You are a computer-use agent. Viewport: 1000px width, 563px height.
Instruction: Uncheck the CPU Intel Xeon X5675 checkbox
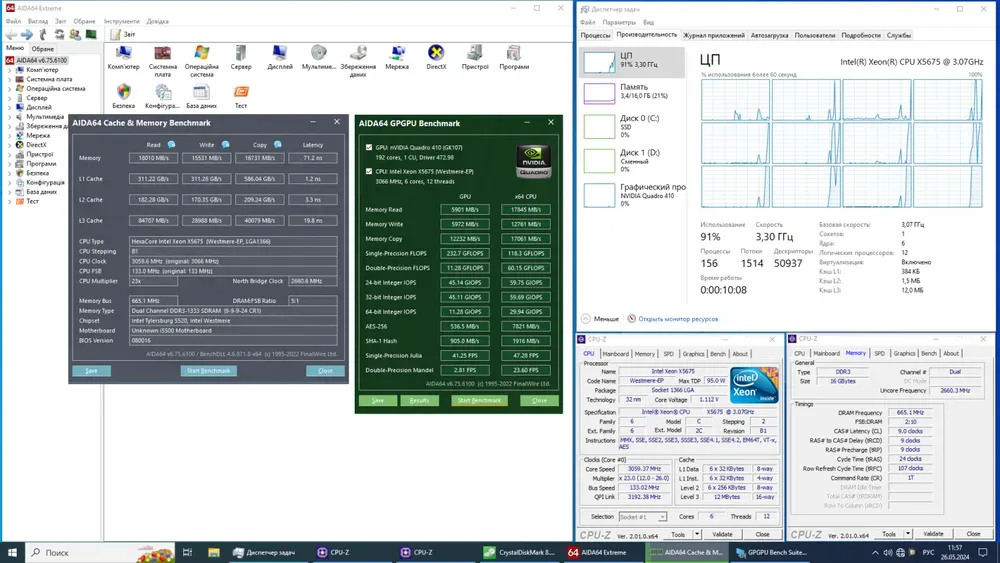click(x=369, y=171)
